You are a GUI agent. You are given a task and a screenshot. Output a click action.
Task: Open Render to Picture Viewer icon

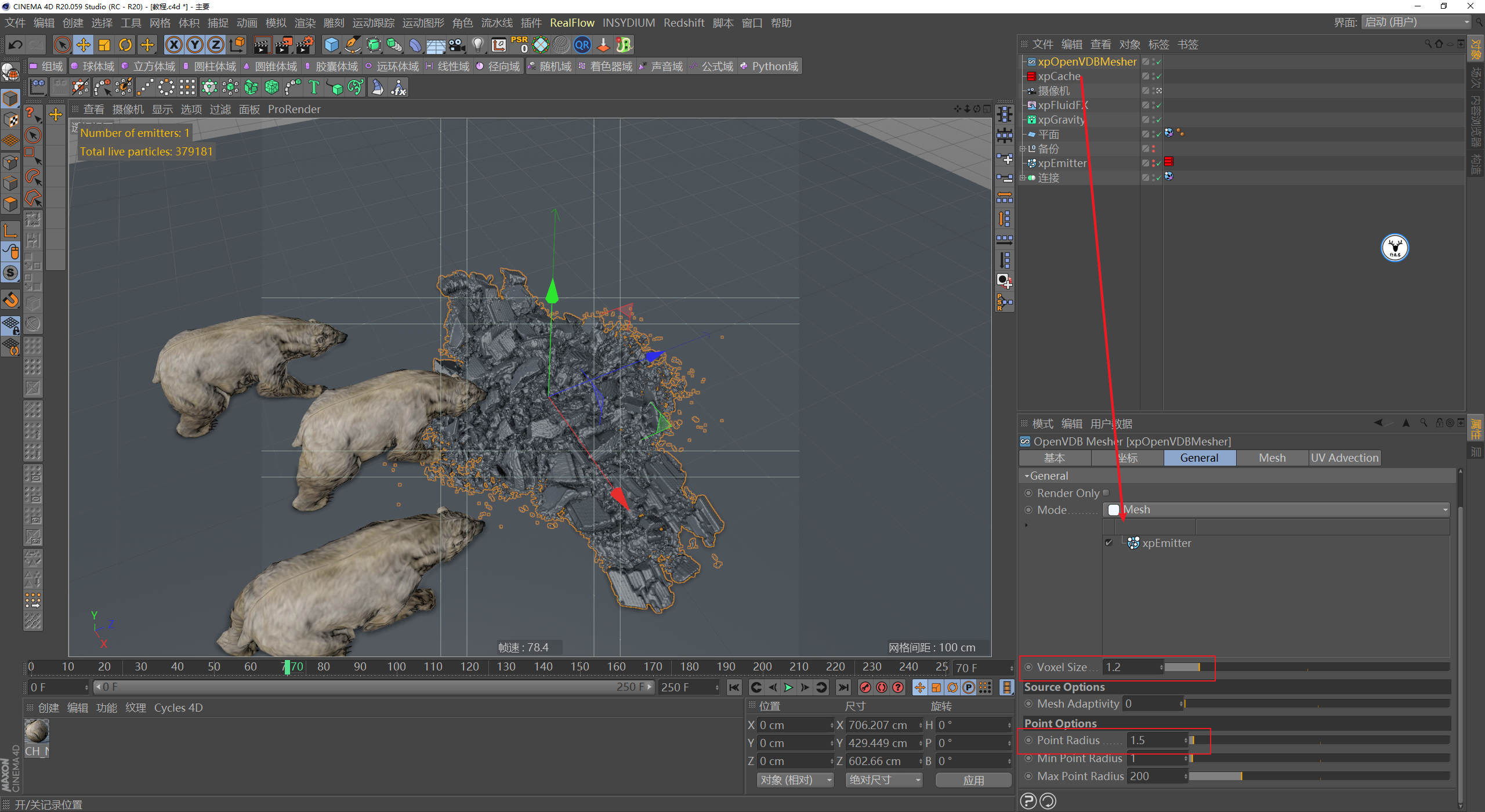click(284, 45)
